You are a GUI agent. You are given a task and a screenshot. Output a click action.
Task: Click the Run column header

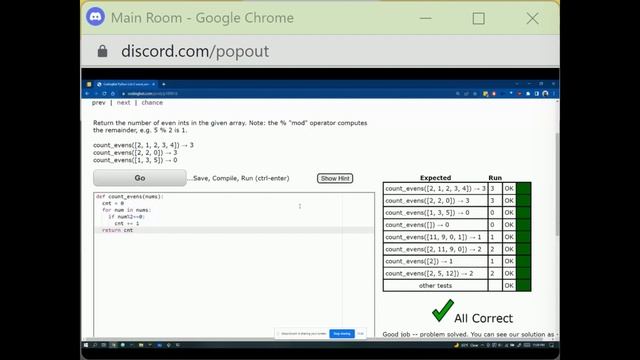495,178
